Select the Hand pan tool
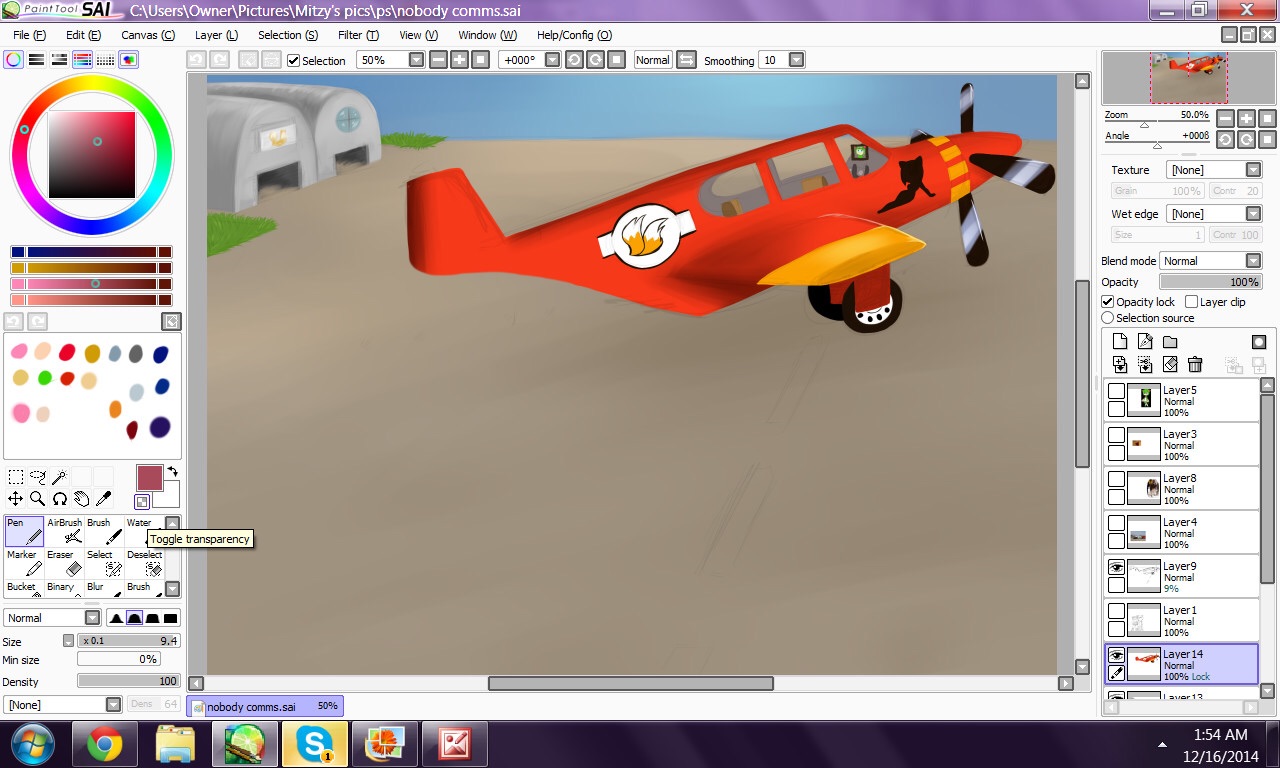The width and height of the screenshot is (1280, 768). click(82, 498)
